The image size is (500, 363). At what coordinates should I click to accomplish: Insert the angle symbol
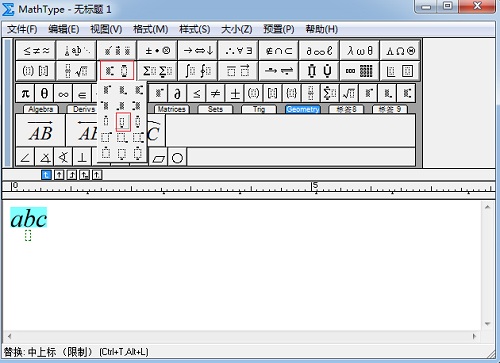pos(25,157)
